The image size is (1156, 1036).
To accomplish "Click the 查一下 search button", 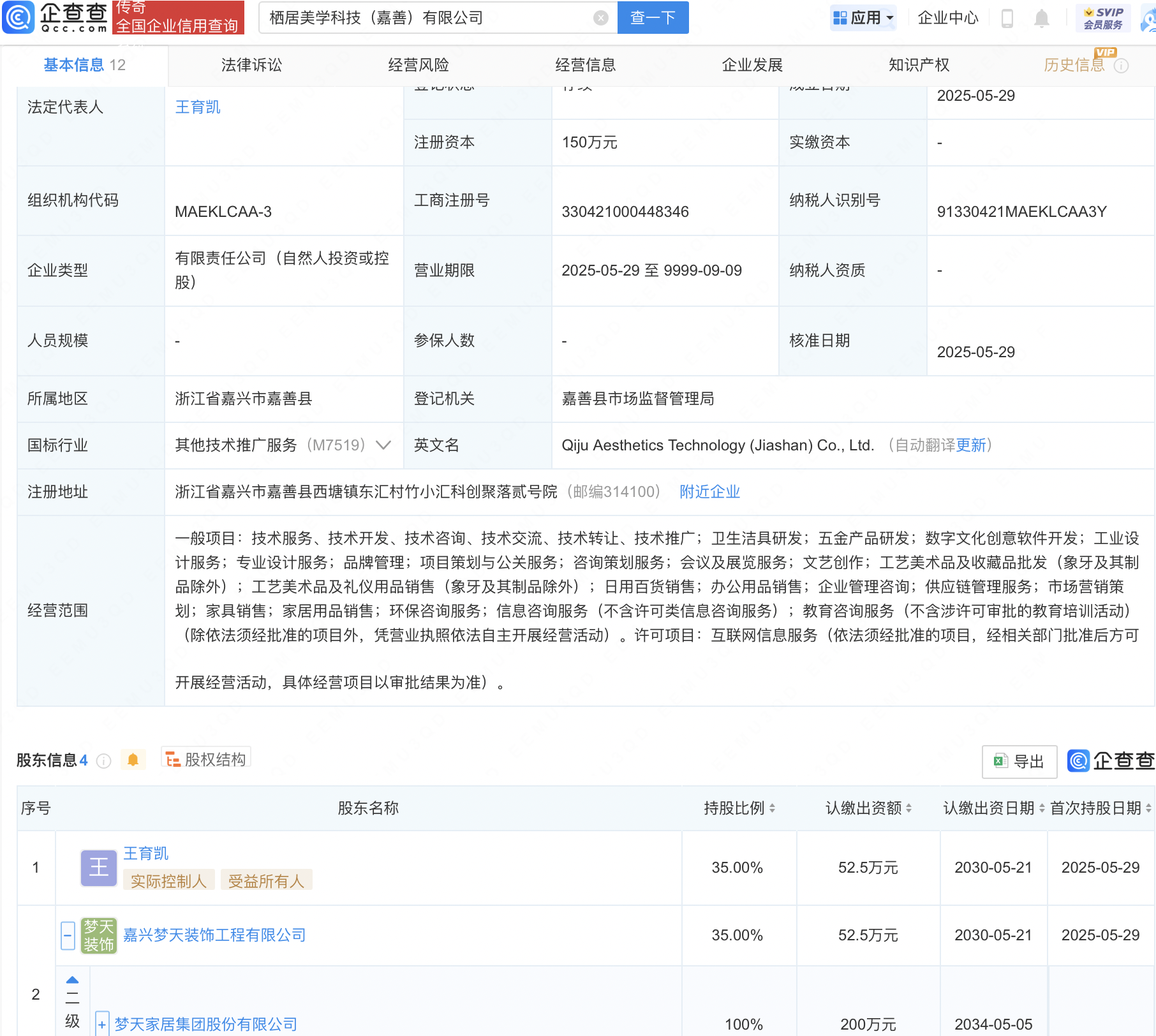I will 653,18.
